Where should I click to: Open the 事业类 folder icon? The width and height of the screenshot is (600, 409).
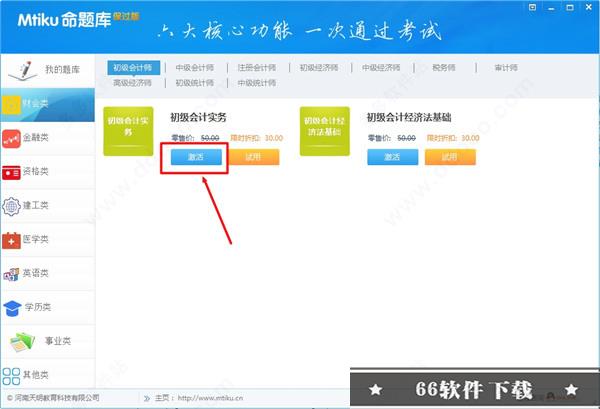[x=22, y=342]
